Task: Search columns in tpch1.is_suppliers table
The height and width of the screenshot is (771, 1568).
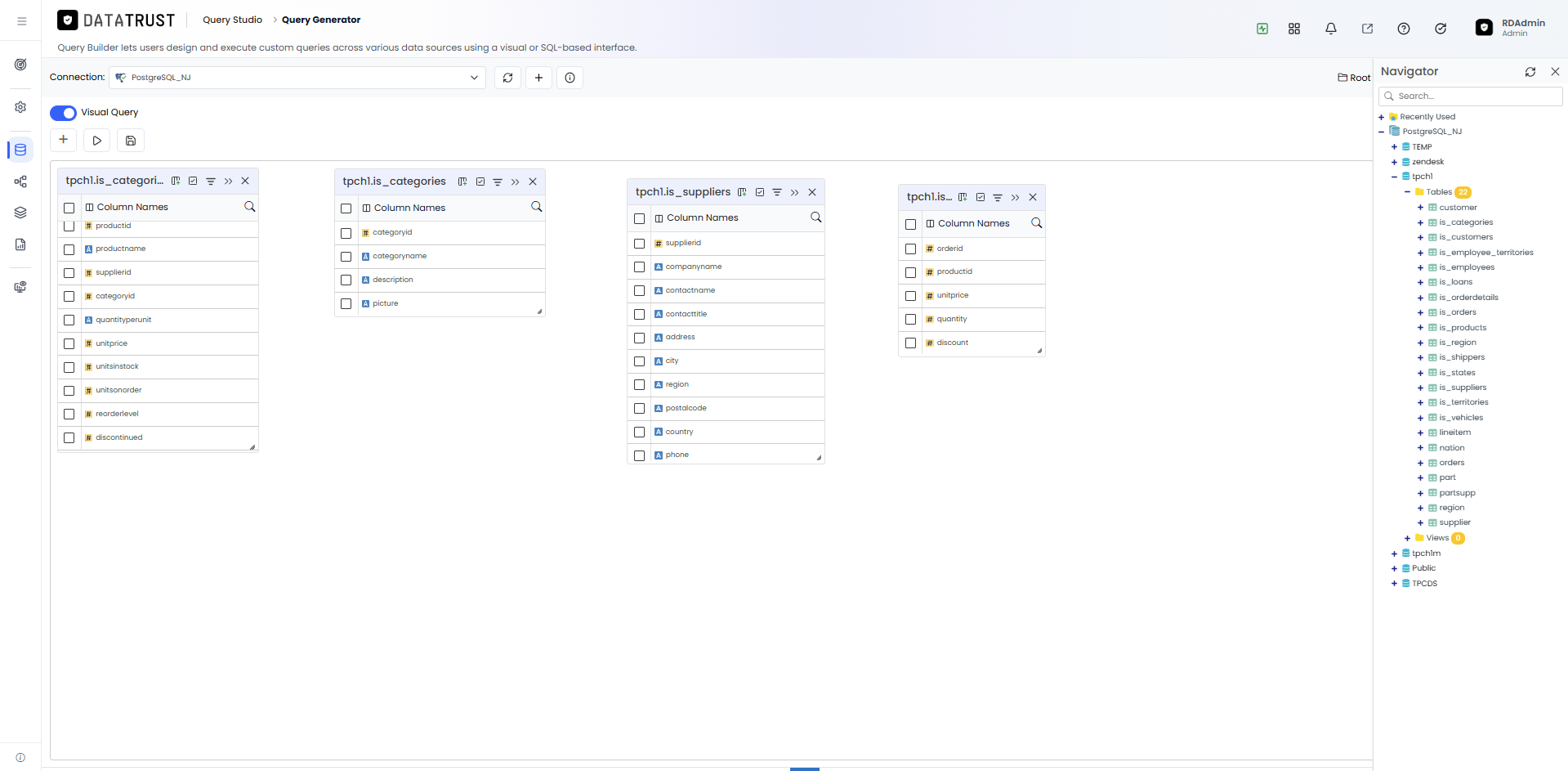Action: [x=815, y=217]
